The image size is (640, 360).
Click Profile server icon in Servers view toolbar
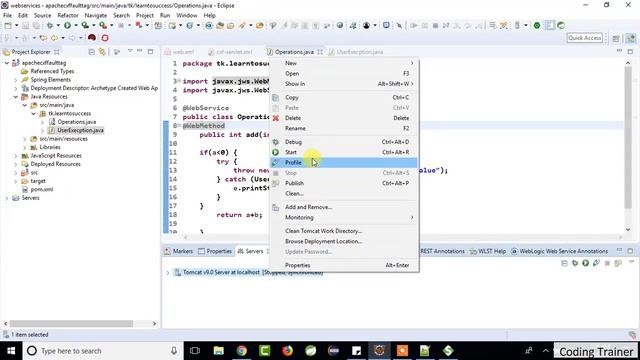tap(596, 263)
